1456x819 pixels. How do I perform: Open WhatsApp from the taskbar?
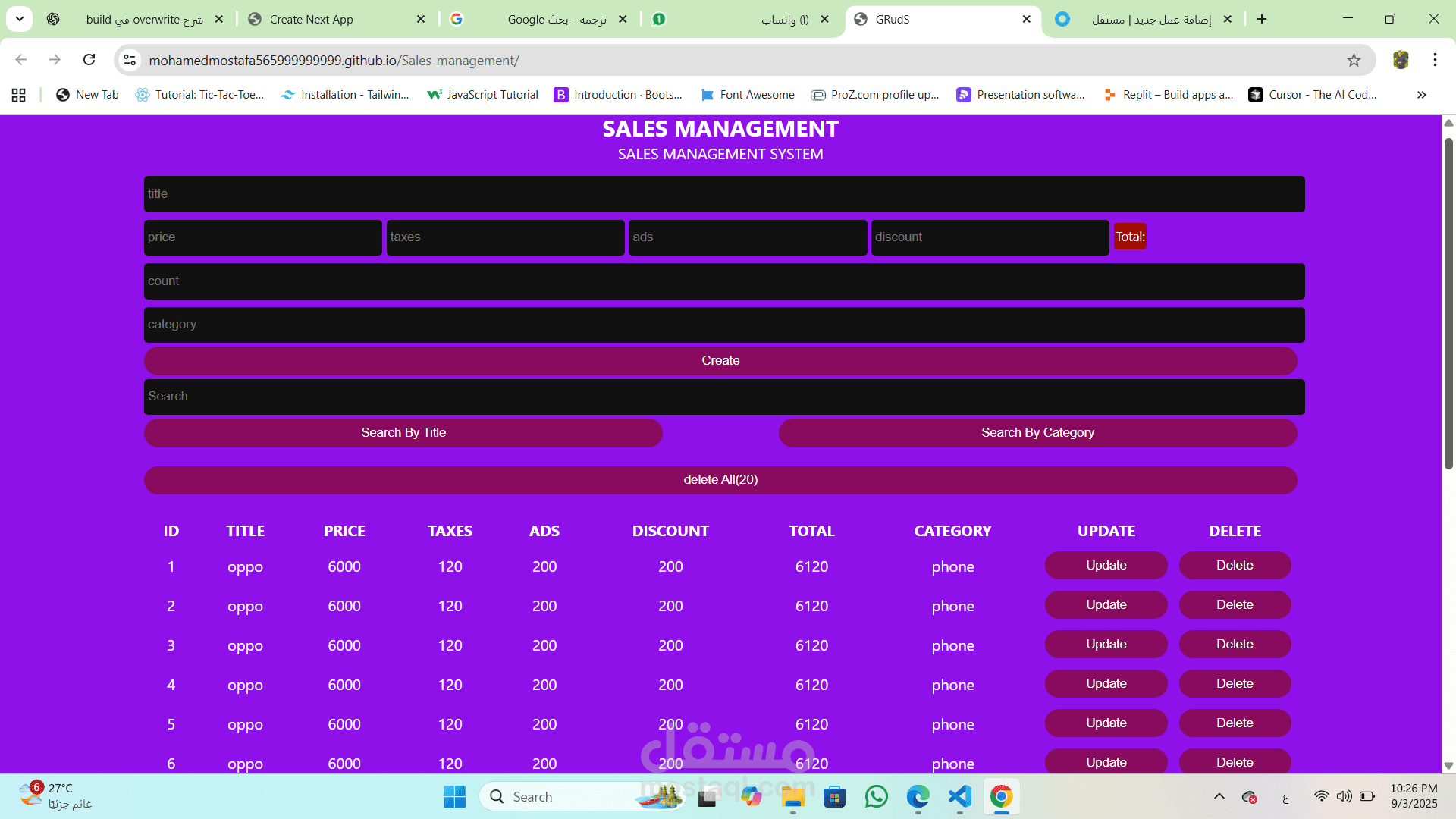(x=876, y=797)
